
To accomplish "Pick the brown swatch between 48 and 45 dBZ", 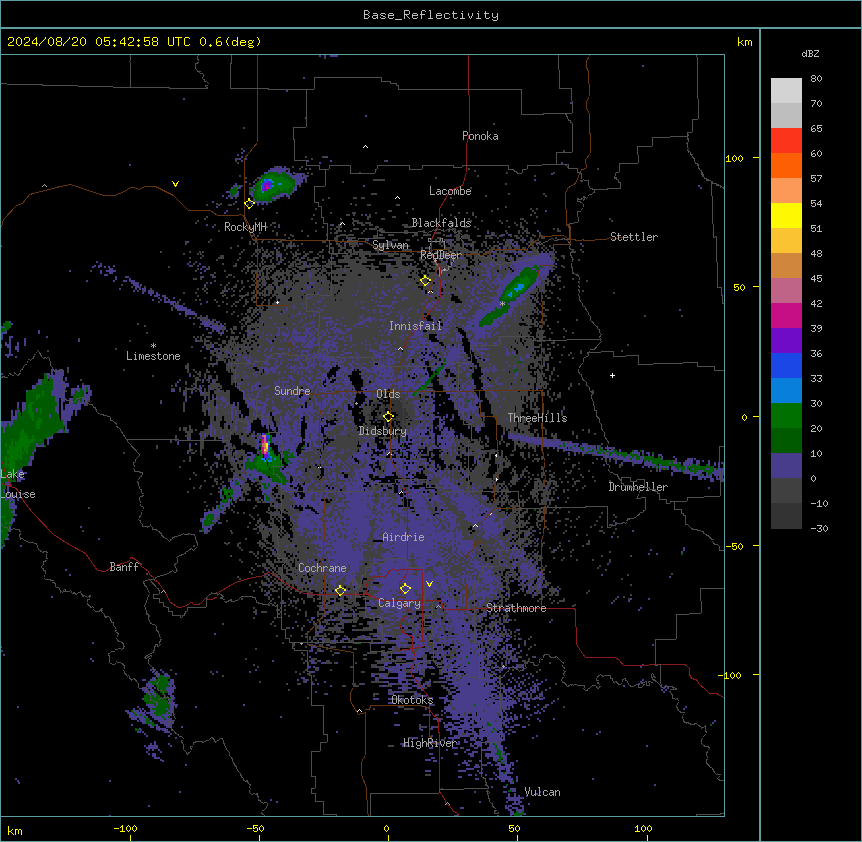I will point(786,265).
